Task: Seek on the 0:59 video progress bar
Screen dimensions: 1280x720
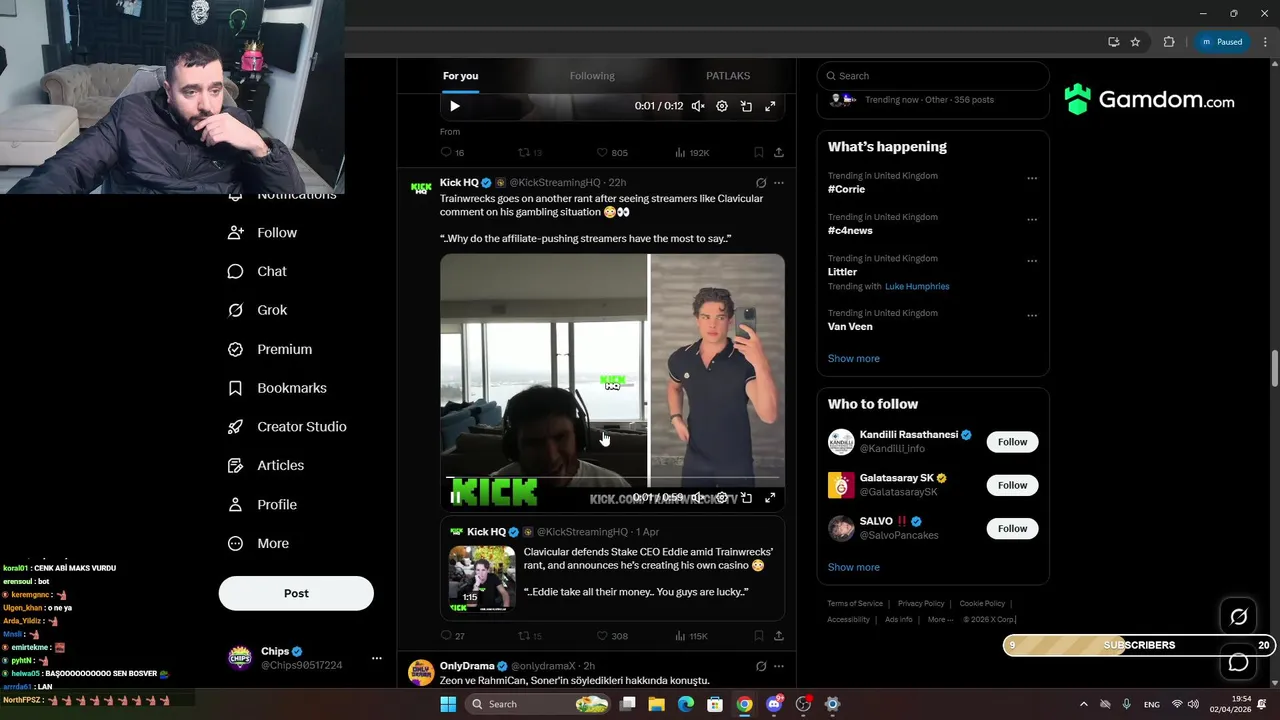Action: 612,478
